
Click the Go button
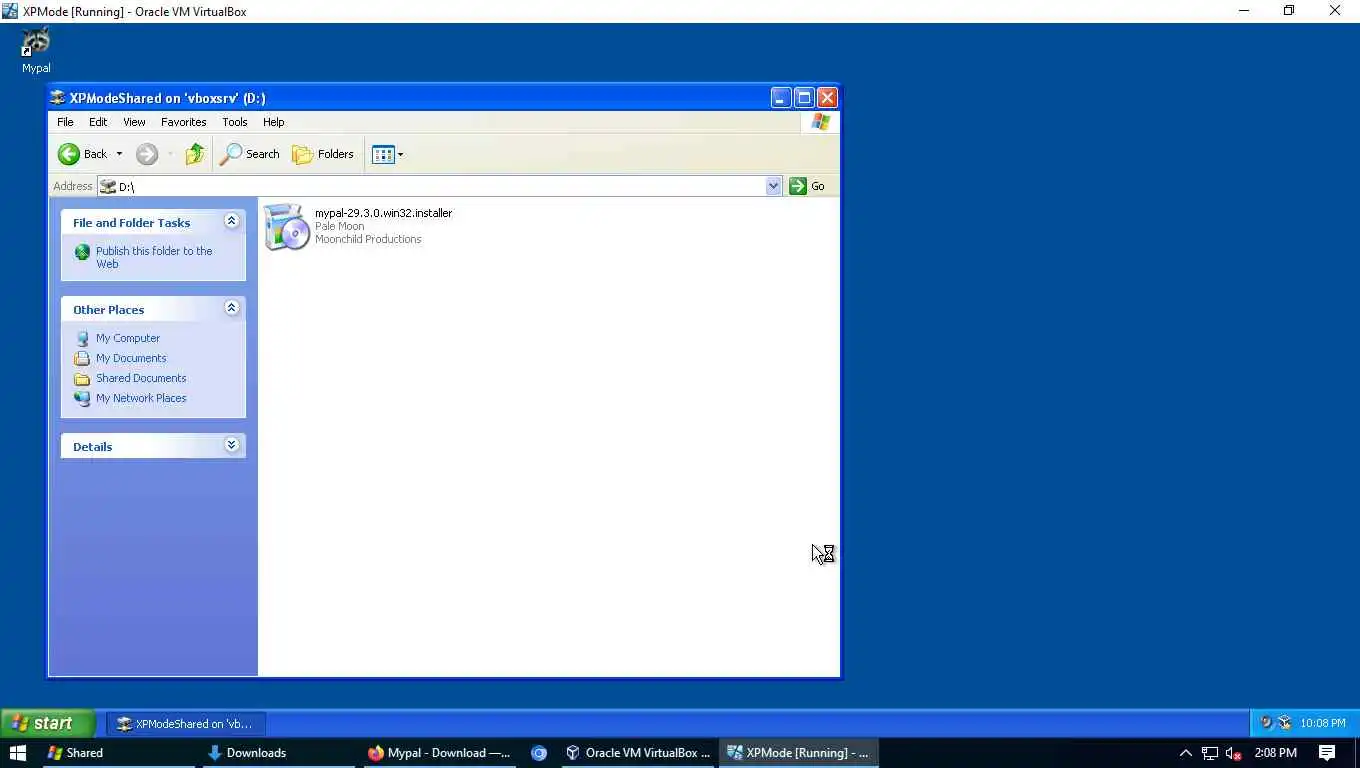pyautogui.click(x=808, y=186)
